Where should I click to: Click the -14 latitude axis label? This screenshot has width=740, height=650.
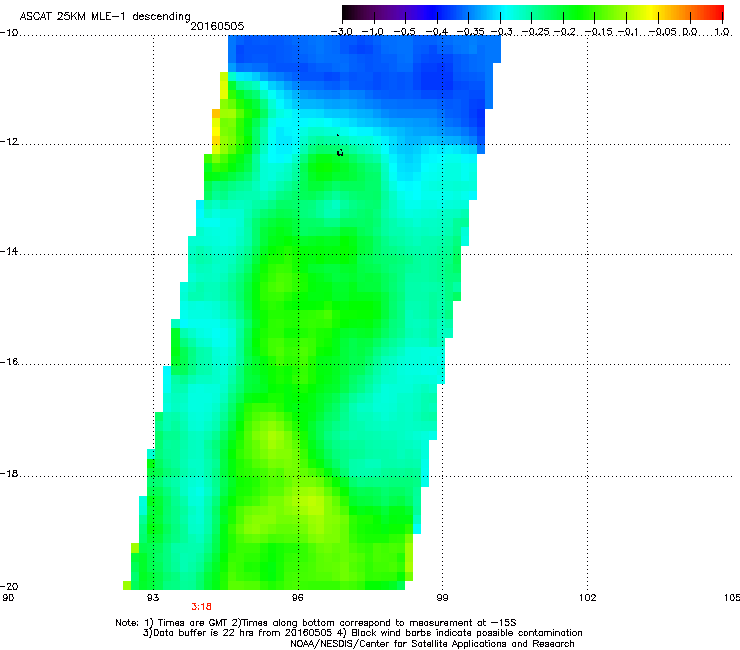[9, 252]
